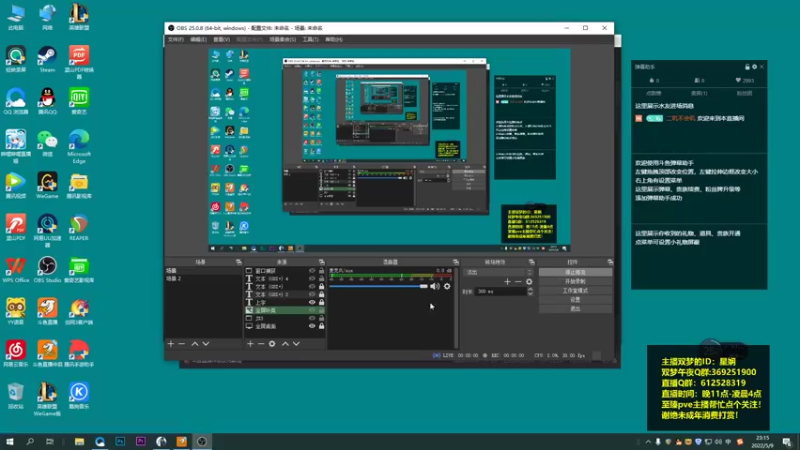
Task: Remove the selected scene with minus icon
Action: click(182, 344)
